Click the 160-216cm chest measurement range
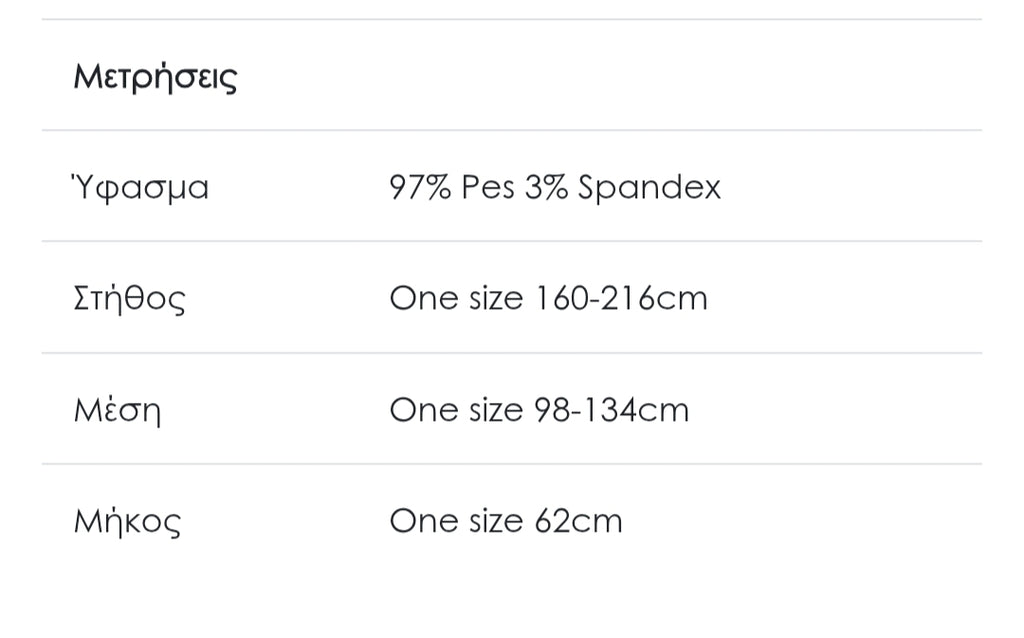This screenshot has height=638, width=1024. (x=620, y=299)
